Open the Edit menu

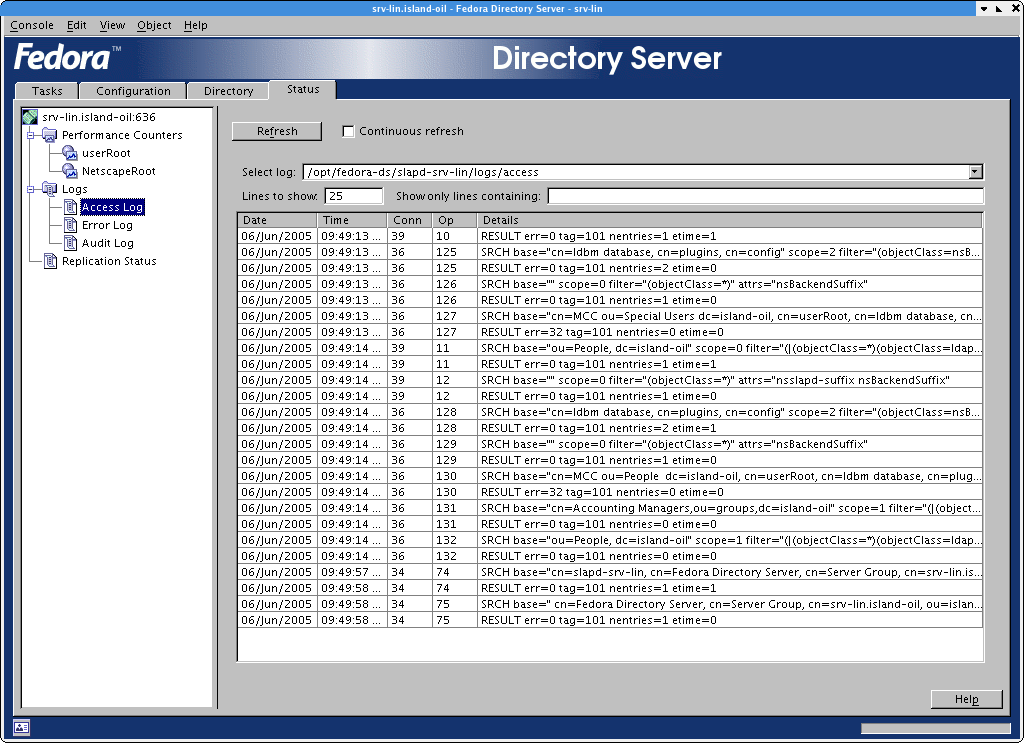click(76, 25)
